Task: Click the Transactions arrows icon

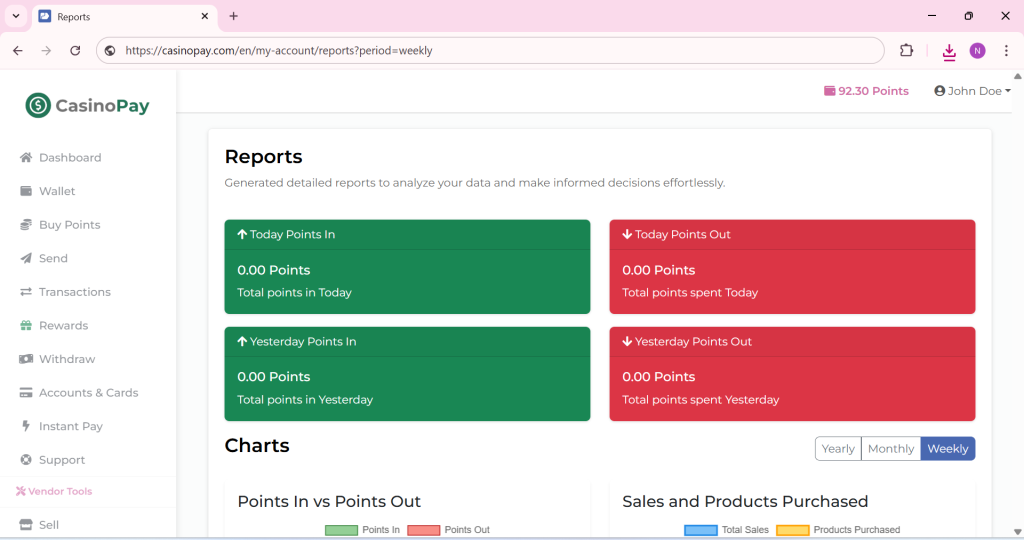Action: pos(26,292)
